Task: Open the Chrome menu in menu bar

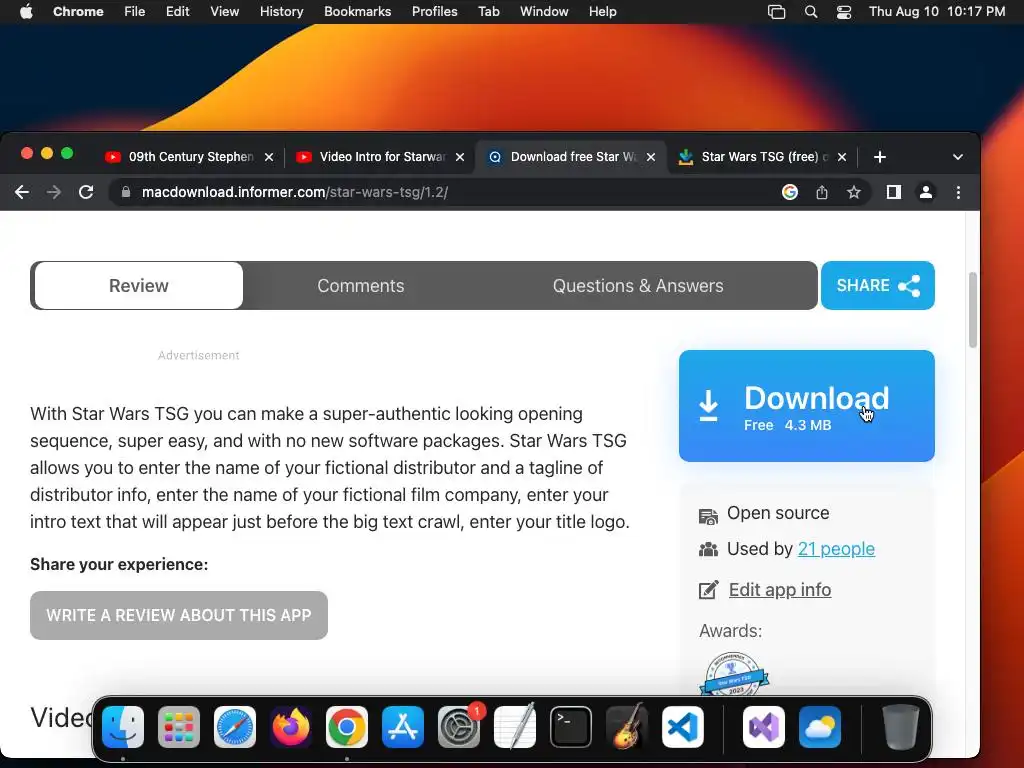Action: [x=78, y=11]
